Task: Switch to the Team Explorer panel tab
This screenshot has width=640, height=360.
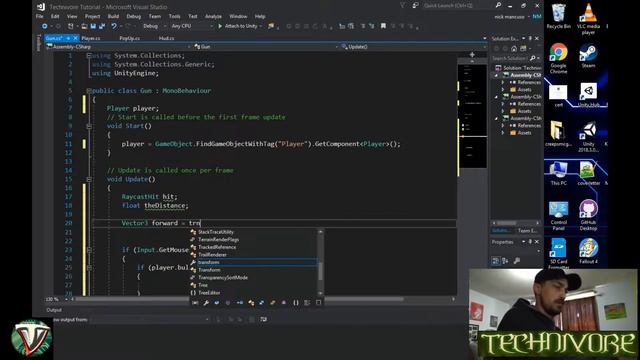Action: click(x=527, y=231)
